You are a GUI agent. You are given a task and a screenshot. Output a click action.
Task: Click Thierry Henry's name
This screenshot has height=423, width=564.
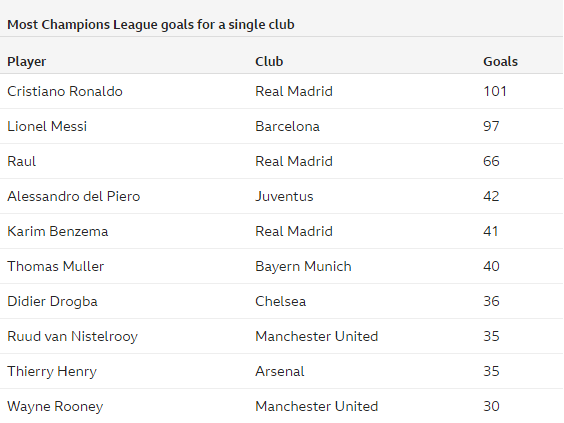(52, 372)
